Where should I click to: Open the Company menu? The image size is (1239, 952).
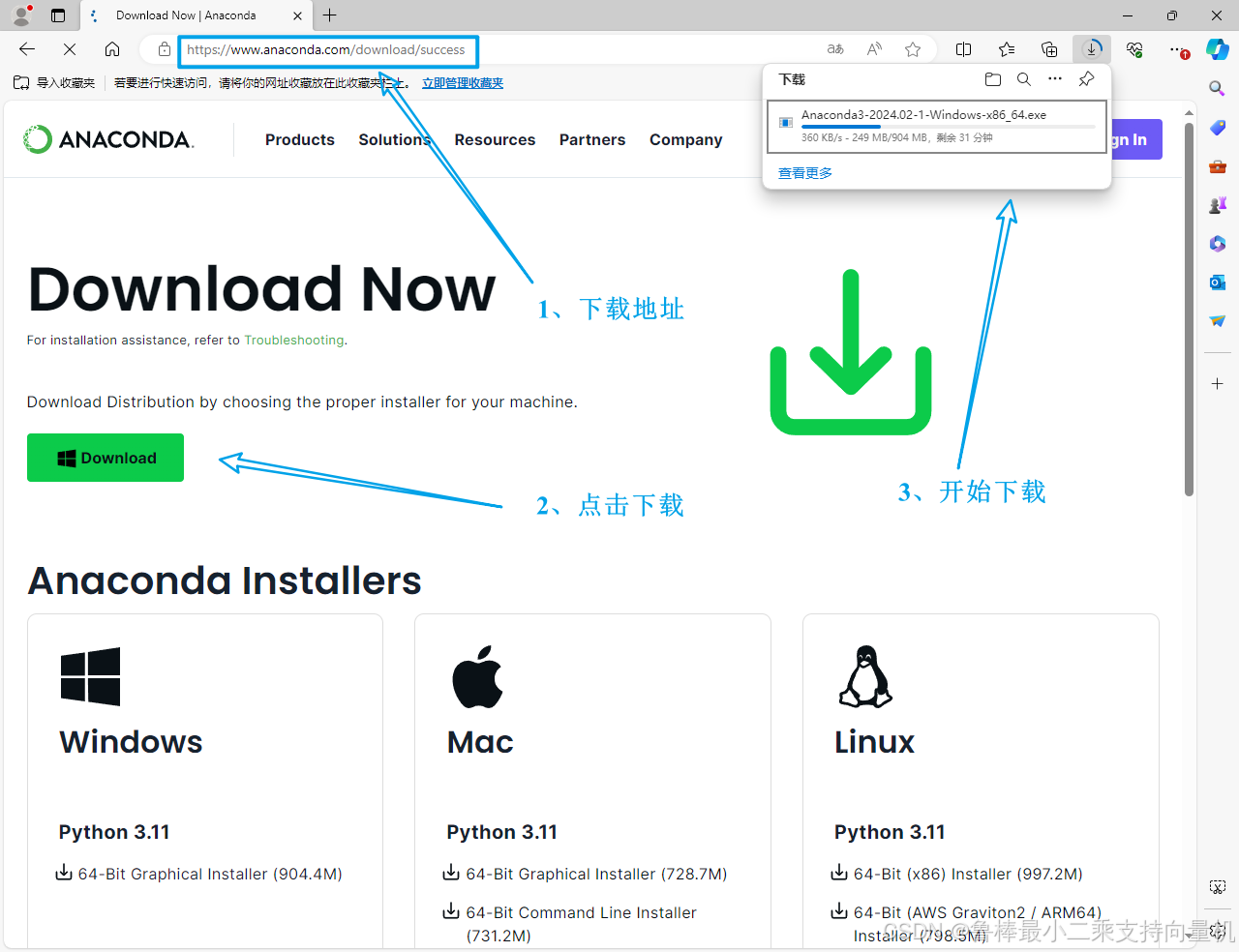point(686,140)
